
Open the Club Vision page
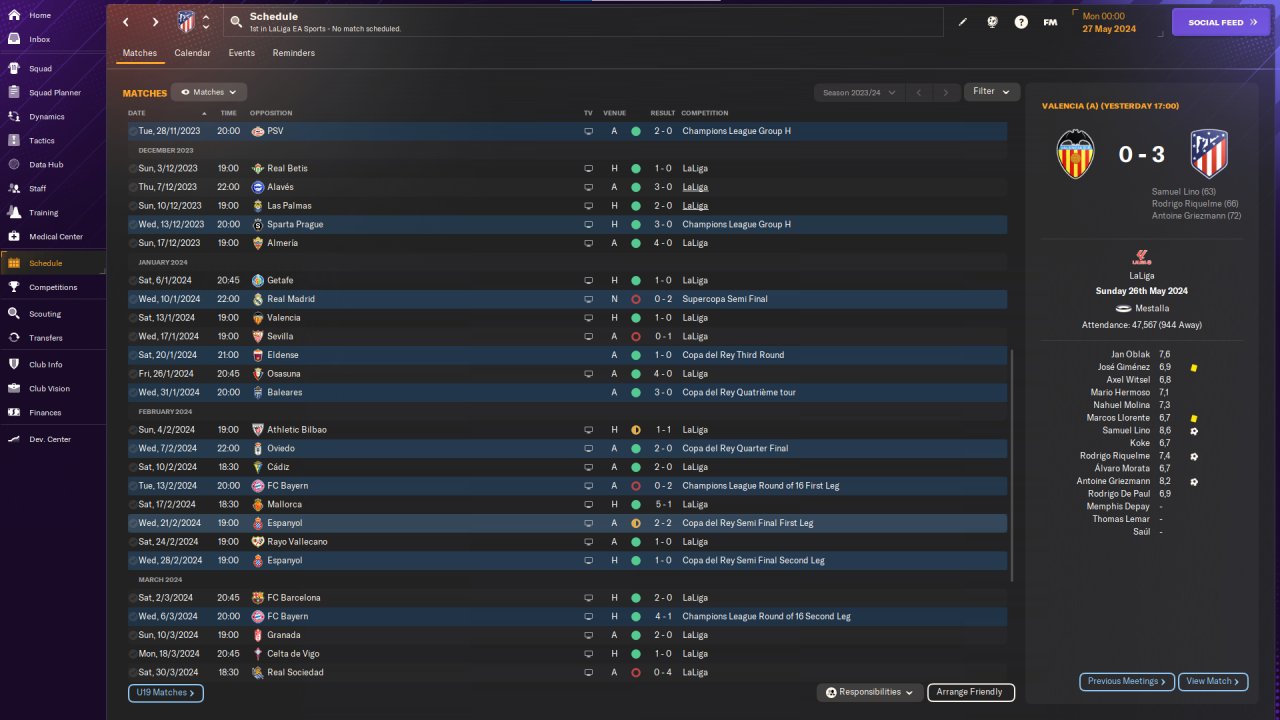pyautogui.click(x=49, y=389)
